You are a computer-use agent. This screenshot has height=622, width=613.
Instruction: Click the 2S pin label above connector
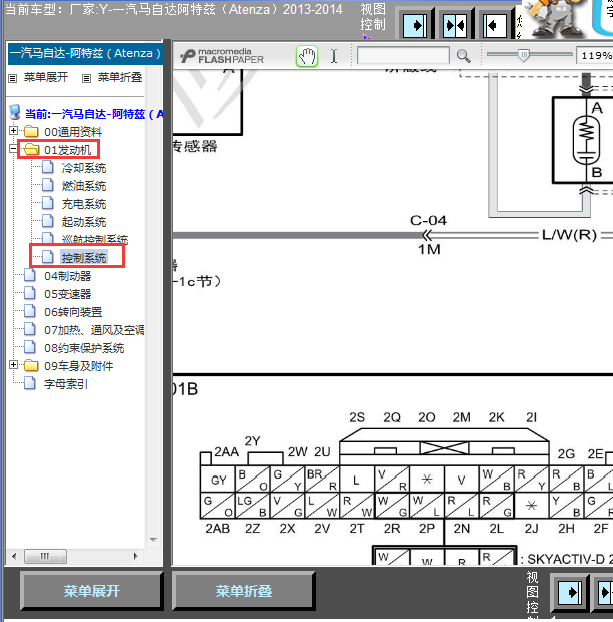(x=357, y=417)
